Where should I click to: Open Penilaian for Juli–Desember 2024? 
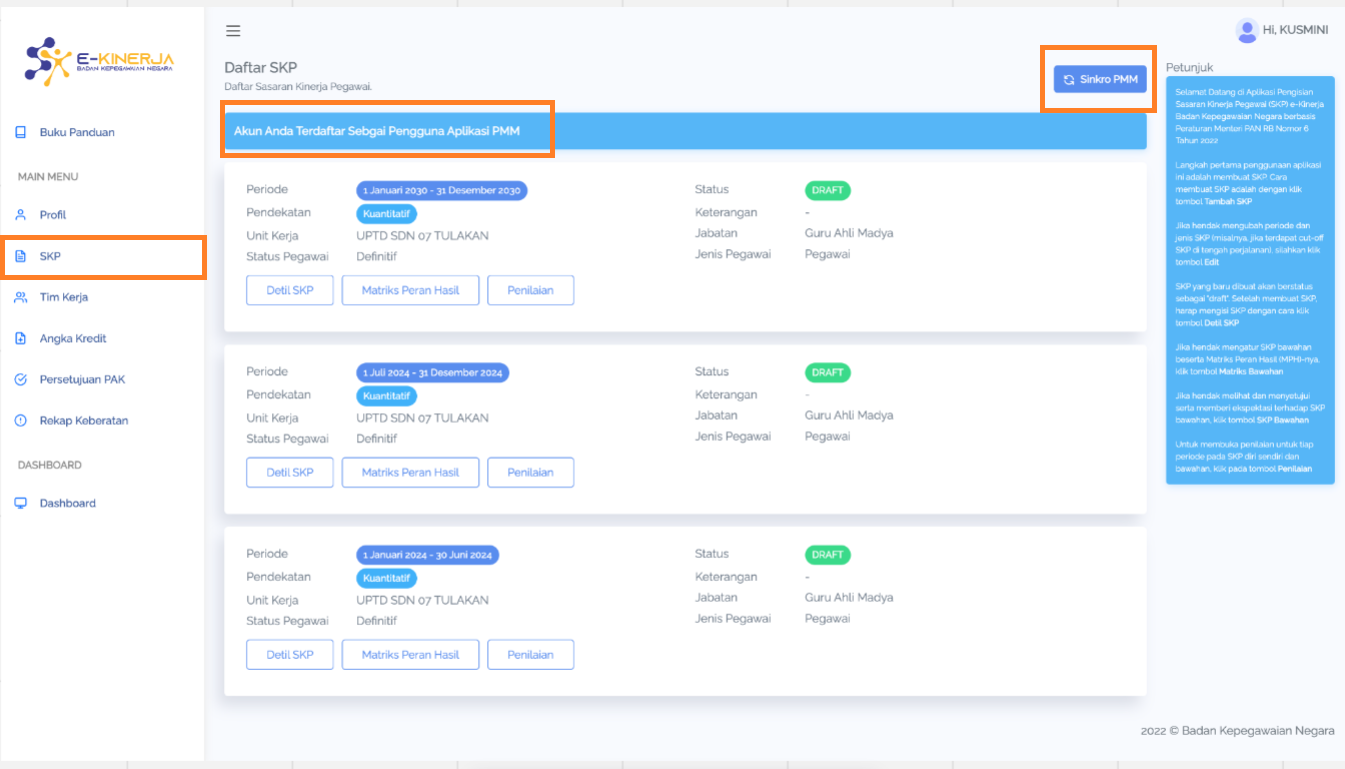tap(530, 472)
